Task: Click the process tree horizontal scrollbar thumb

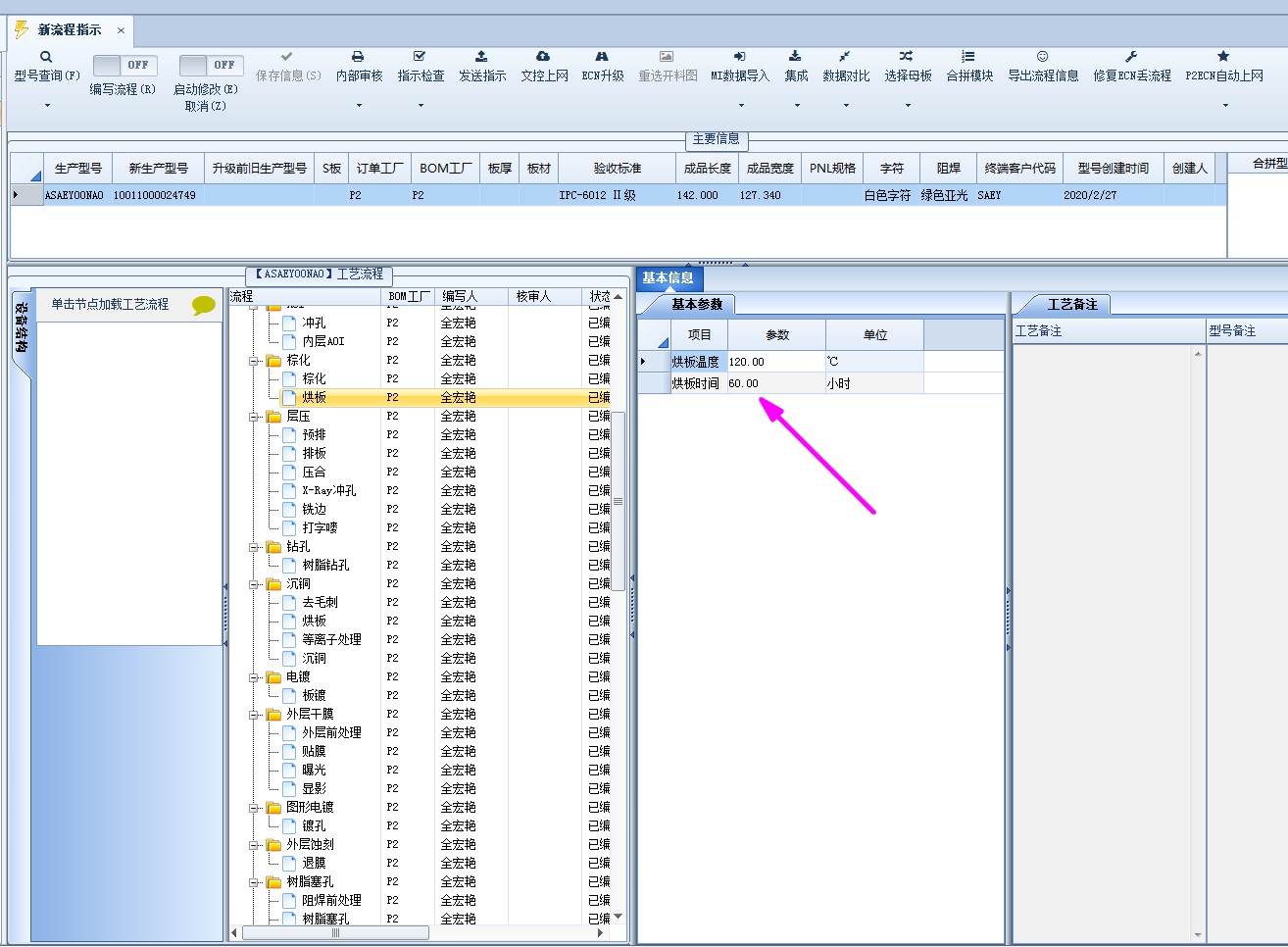Action: tap(335, 933)
